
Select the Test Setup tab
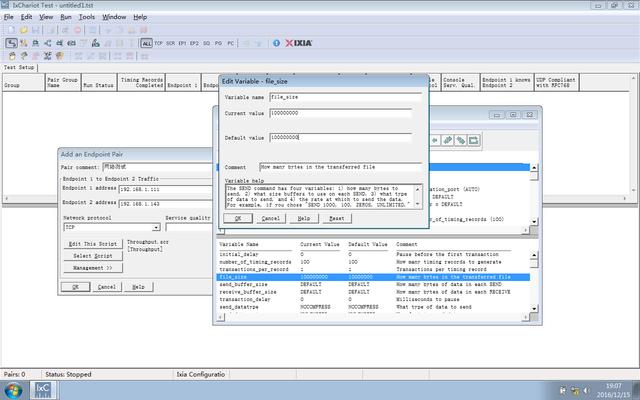pos(18,67)
